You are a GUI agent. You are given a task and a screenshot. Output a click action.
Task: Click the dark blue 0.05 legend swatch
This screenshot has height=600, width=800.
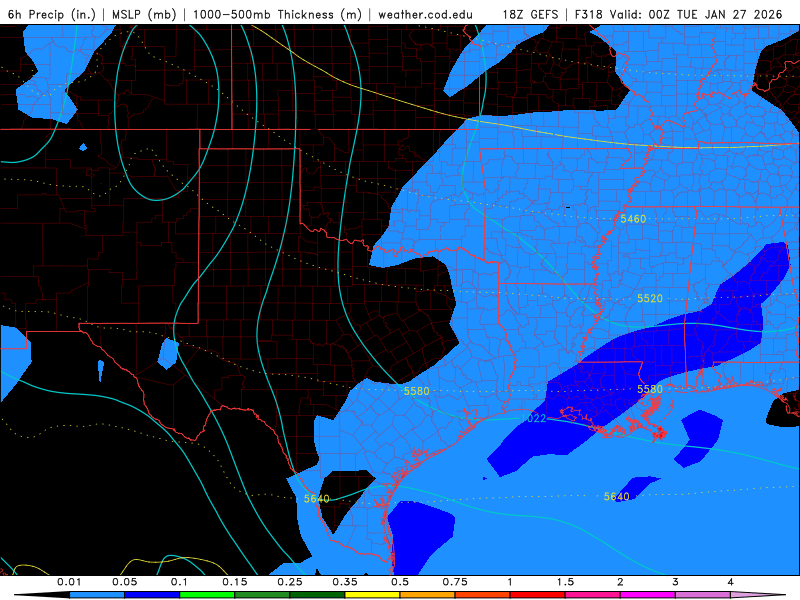click(x=152, y=595)
